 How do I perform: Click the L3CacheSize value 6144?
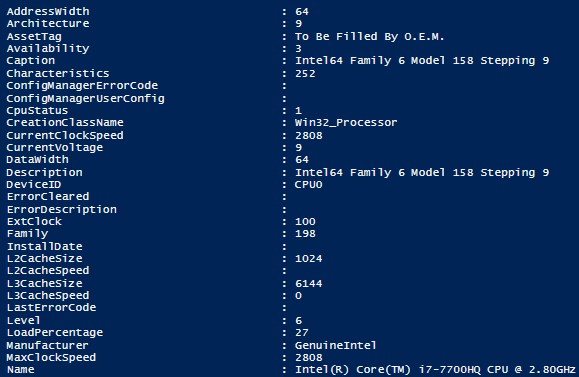(309, 284)
